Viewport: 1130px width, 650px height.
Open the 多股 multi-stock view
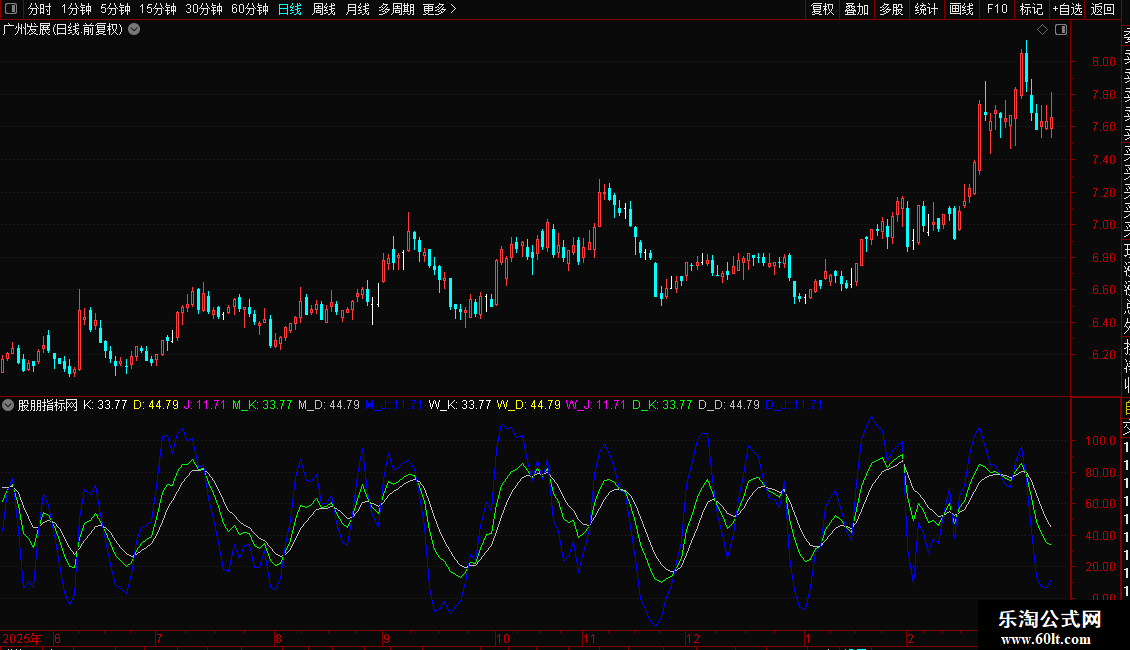pos(891,9)
